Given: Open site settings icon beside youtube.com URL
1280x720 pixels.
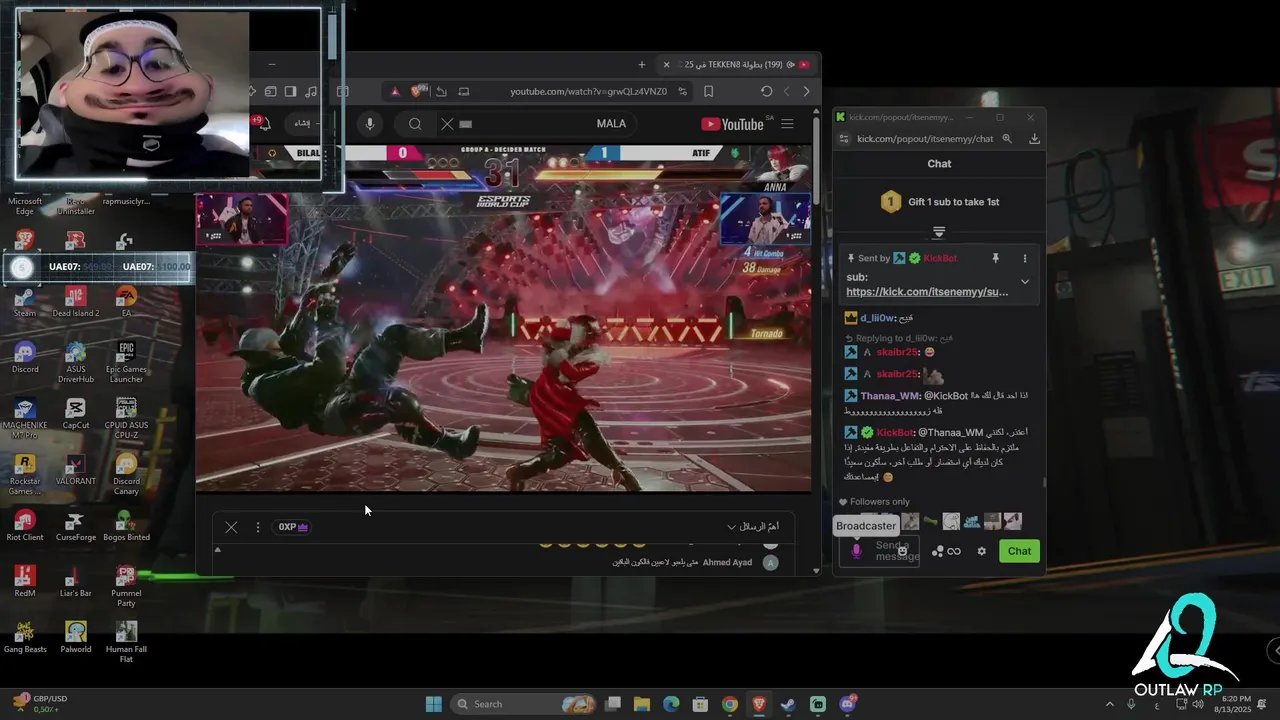Looking at the screenshot, I should pyautogui.click(x=683, y=91).
